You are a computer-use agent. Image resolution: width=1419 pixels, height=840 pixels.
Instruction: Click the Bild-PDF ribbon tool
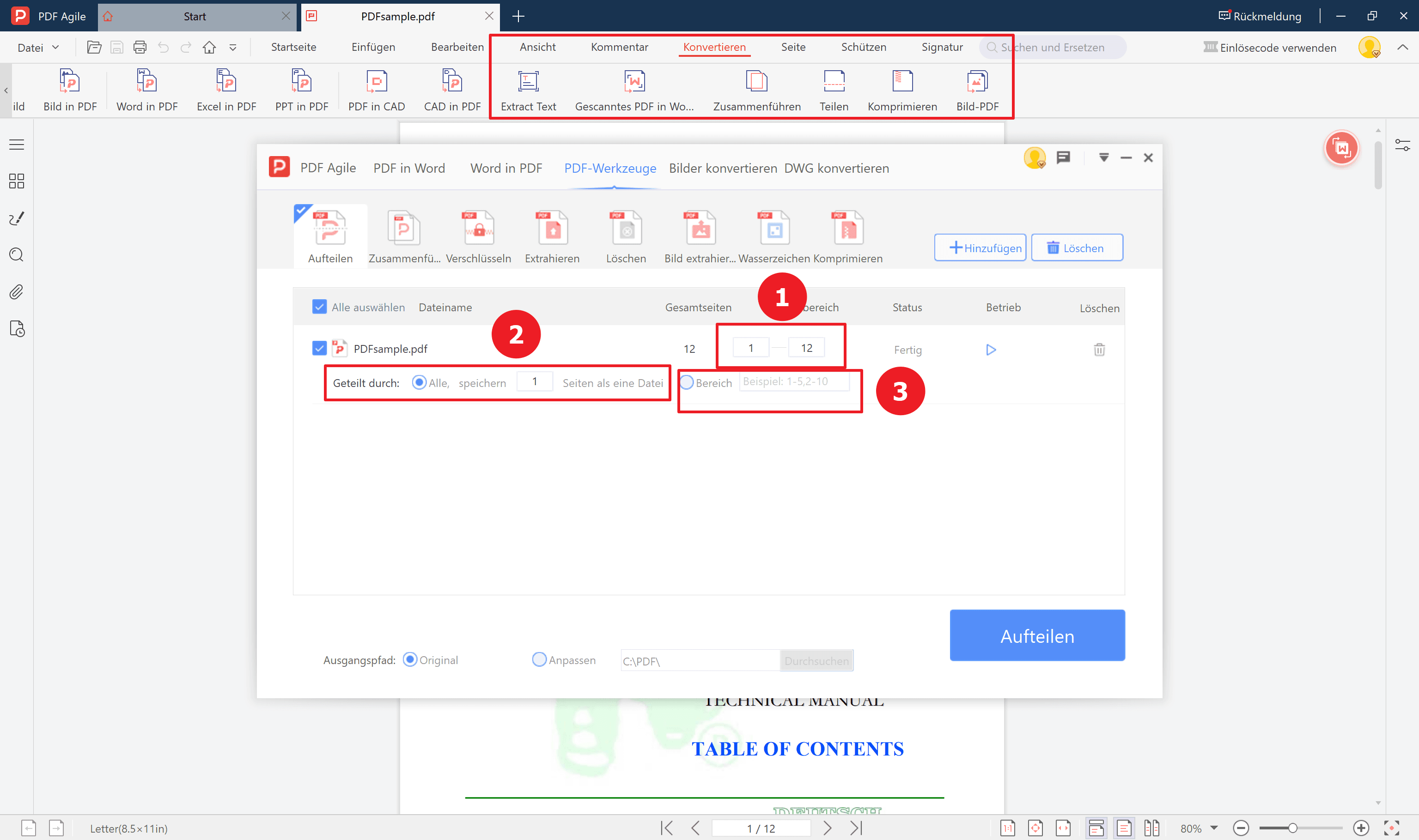point(977,90)
